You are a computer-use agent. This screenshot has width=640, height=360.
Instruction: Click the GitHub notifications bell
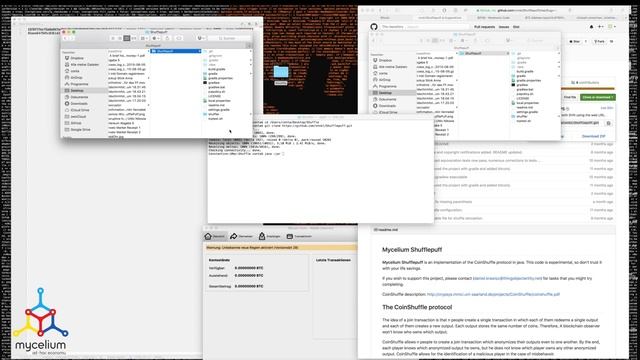click(x=591, y=27)
